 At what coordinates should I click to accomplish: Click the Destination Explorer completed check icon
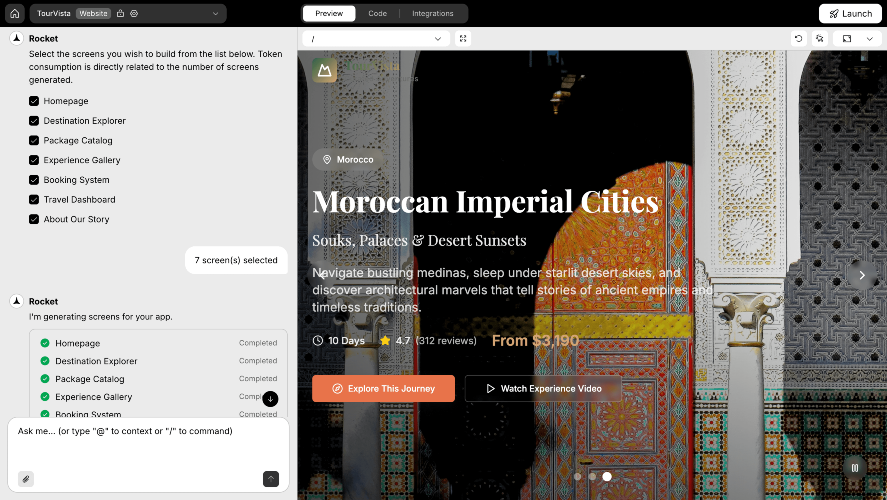point(45,361)
